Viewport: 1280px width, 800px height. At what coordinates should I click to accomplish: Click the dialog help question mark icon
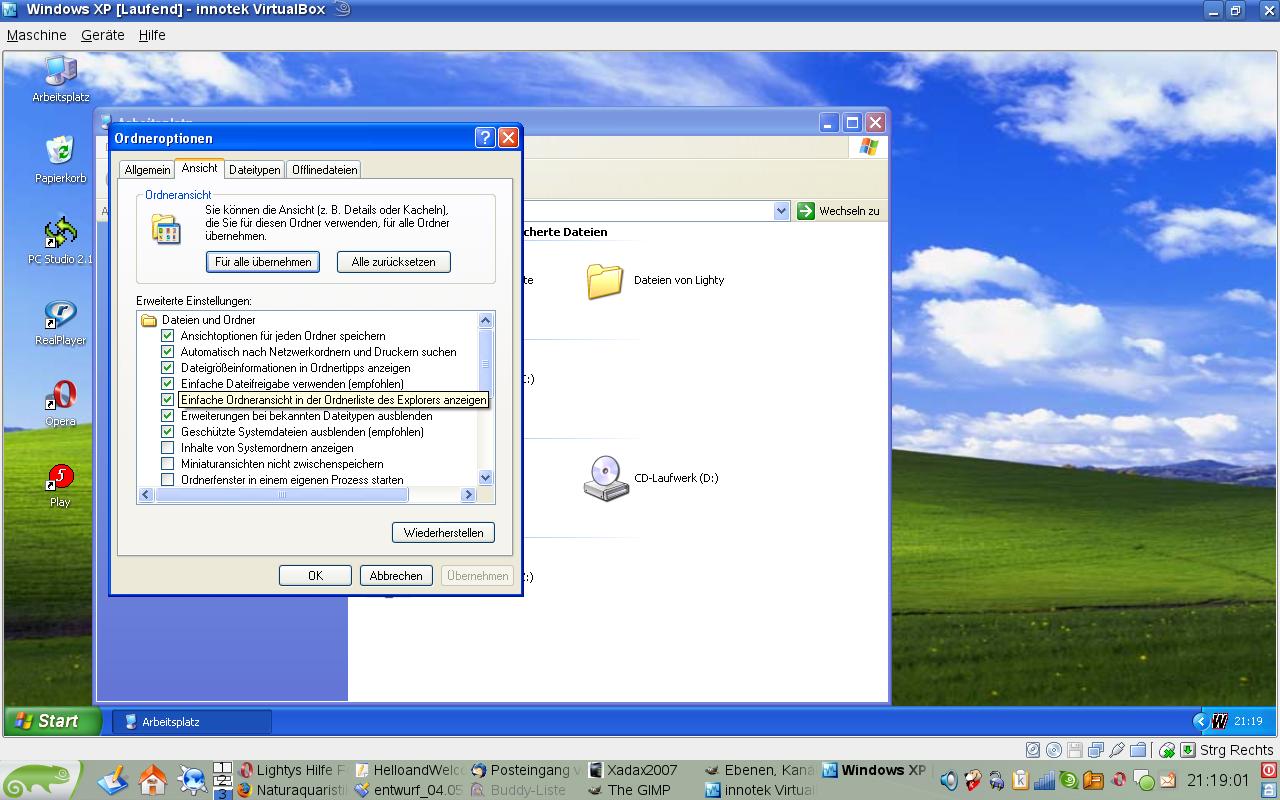click(x=484, y=138)
